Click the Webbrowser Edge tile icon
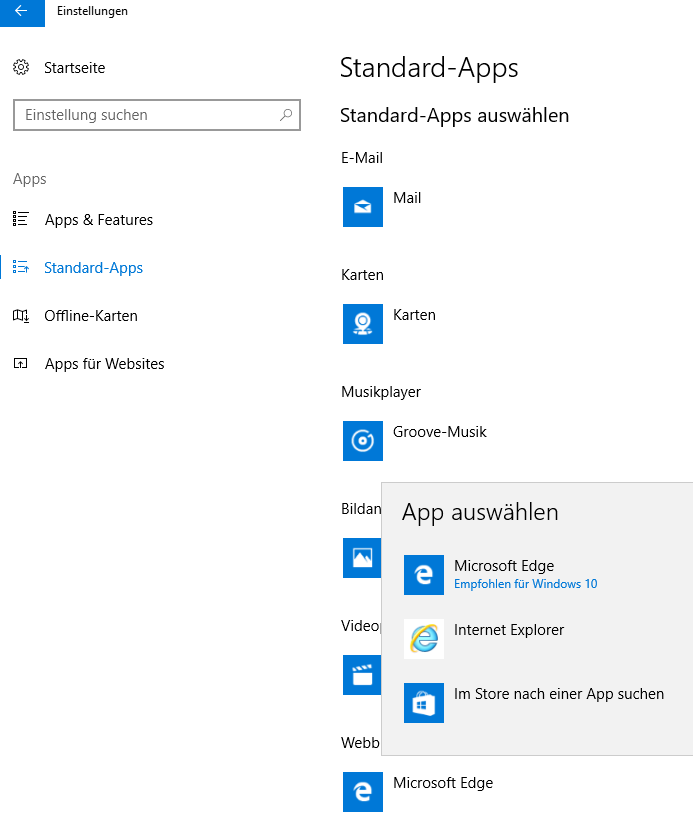 pos(363,792)
